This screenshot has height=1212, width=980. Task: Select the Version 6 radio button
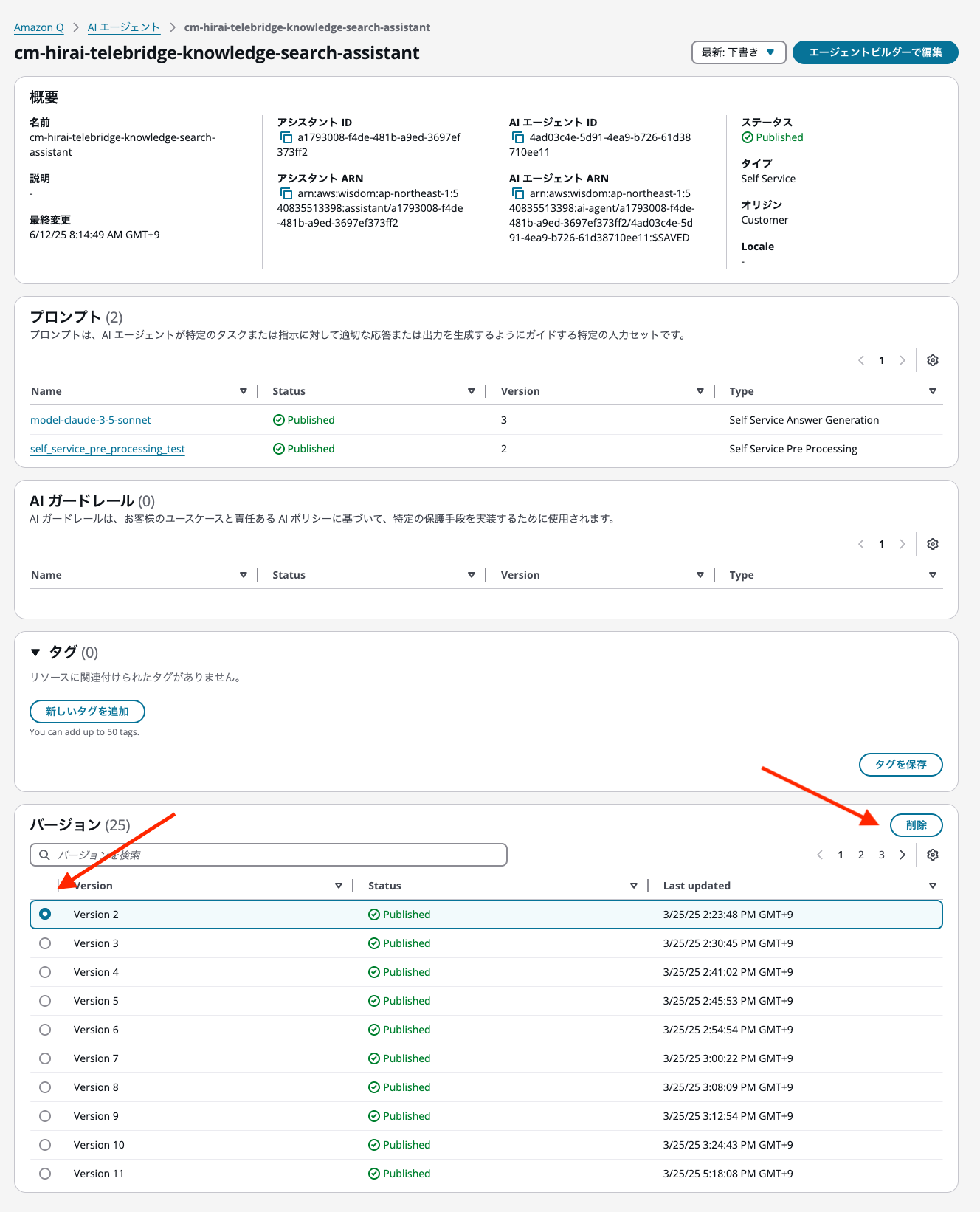pos(45,1030)
